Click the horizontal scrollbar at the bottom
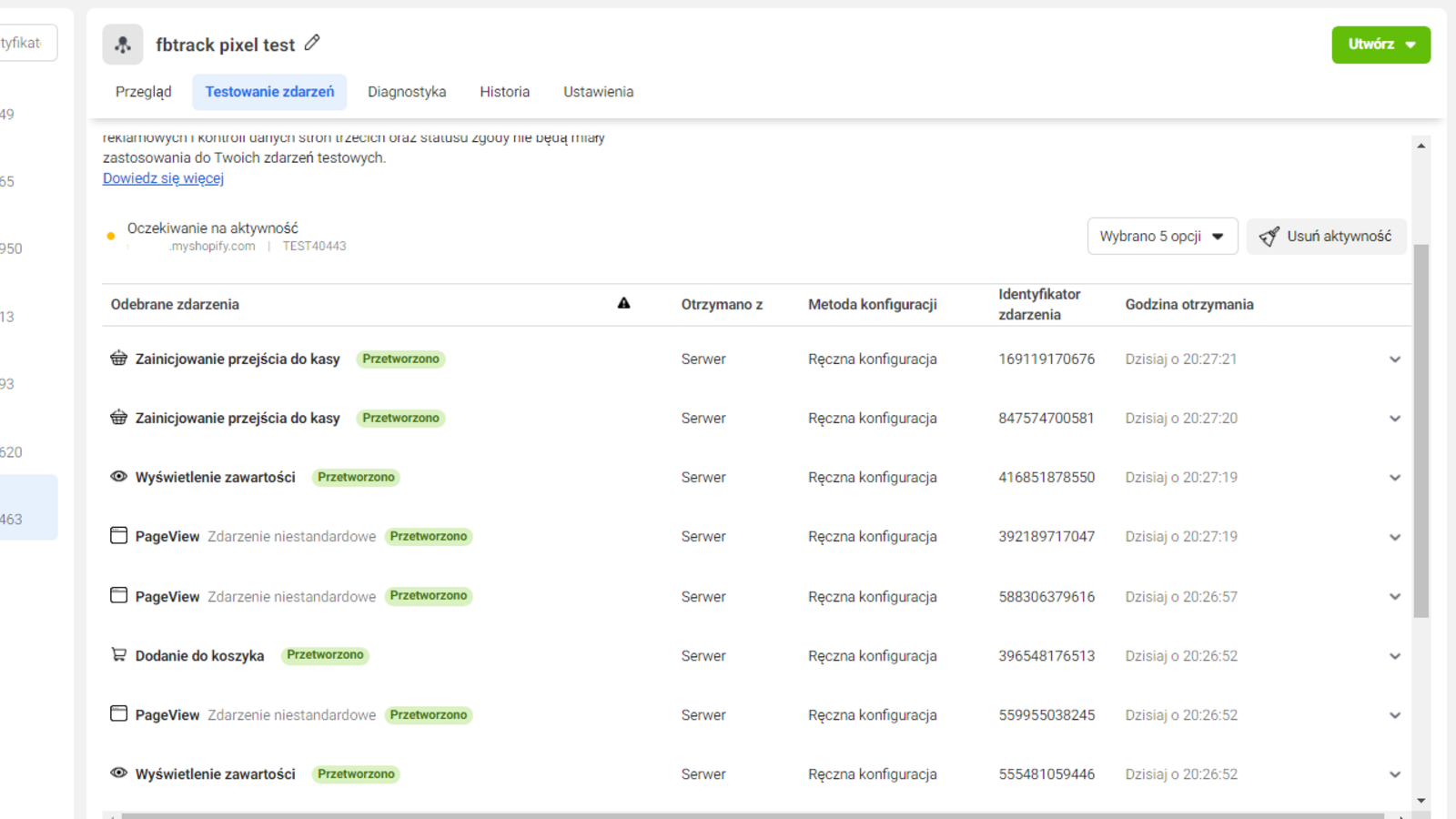The height and width of the screenshot is (819, 1456). 753,815
